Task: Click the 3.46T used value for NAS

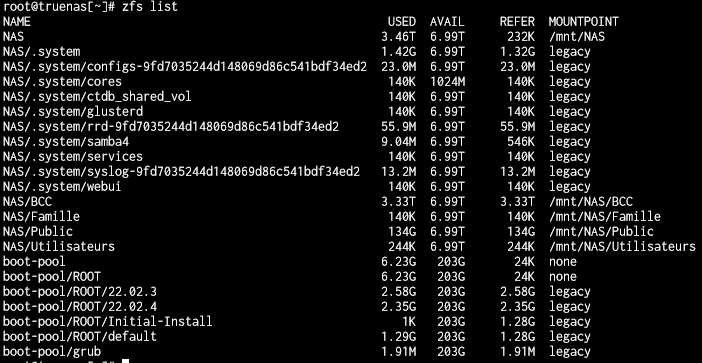Action: coord(398,36)
